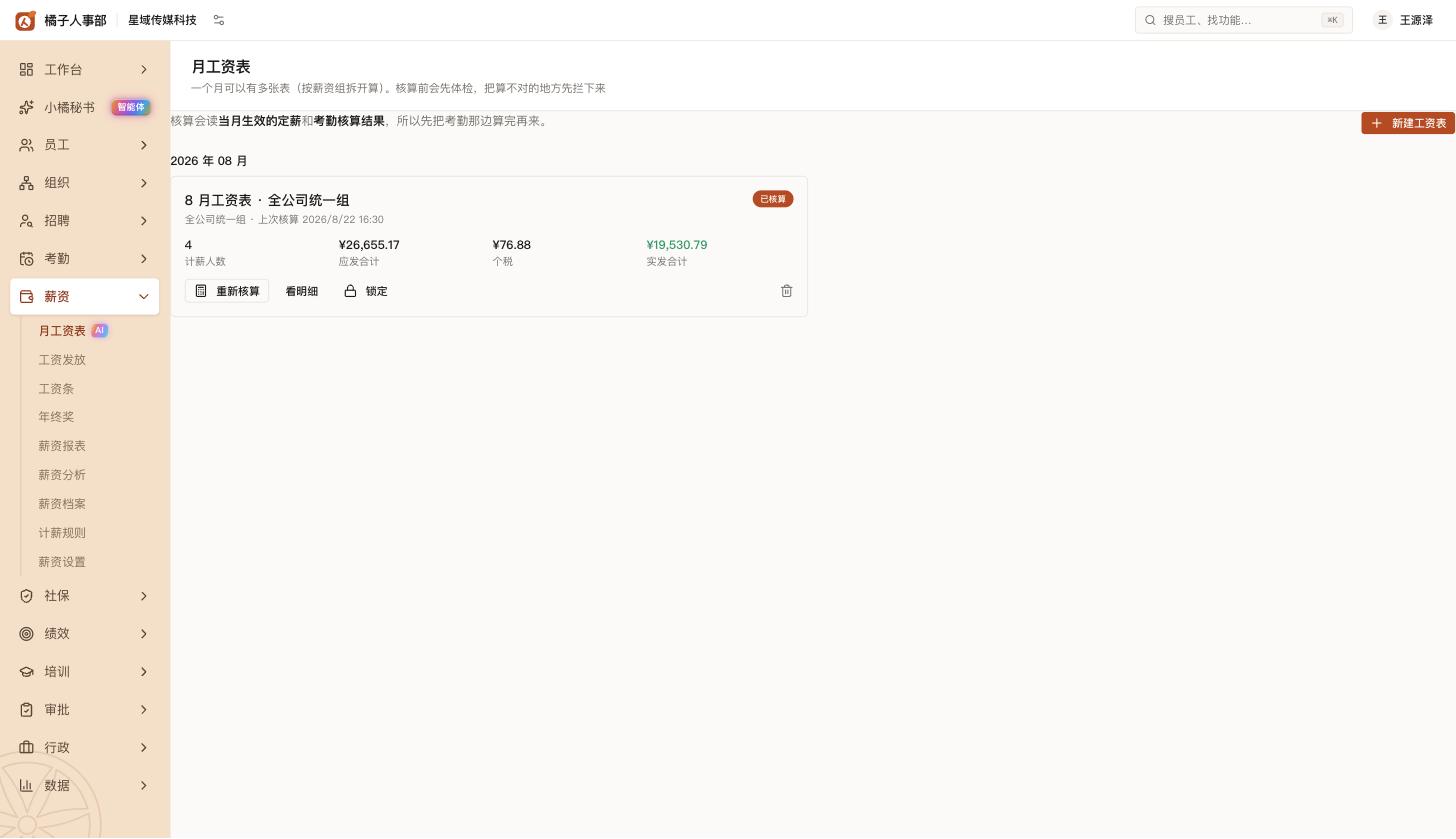Click the 橘子人事部 orange logo icon
Screen dimensions: 1456x839
click(x=25, y=20)
